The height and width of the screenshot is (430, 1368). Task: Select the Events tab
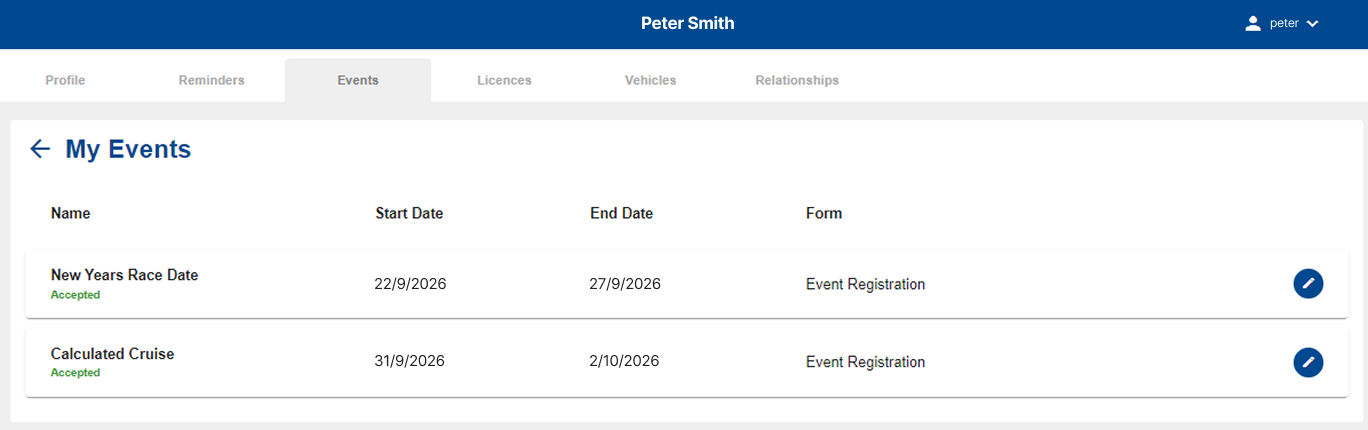358,80
